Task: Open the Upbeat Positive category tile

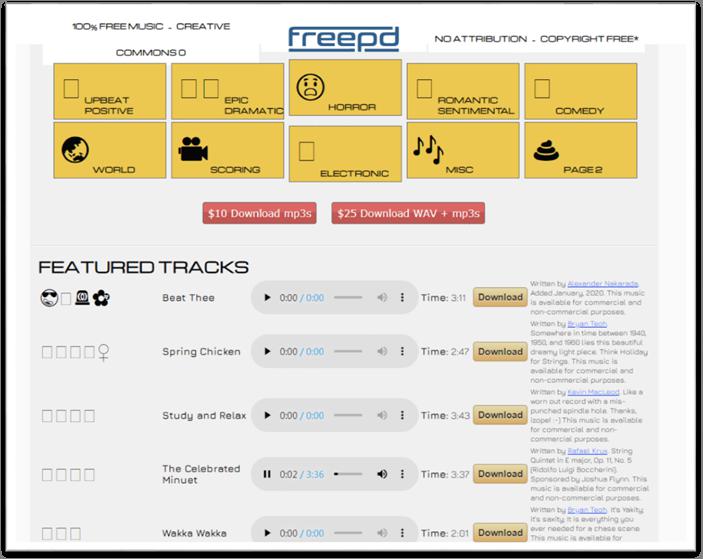Action: click(x=110, y=91)
